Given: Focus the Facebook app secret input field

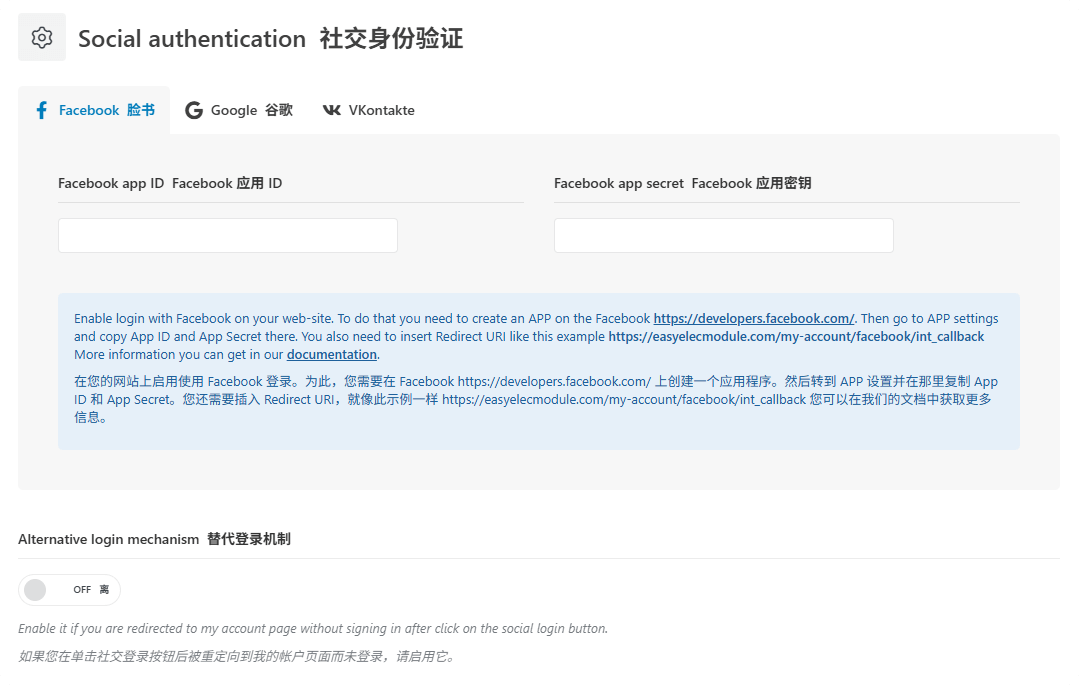Looking at the screenshot, I should point(724,235).
